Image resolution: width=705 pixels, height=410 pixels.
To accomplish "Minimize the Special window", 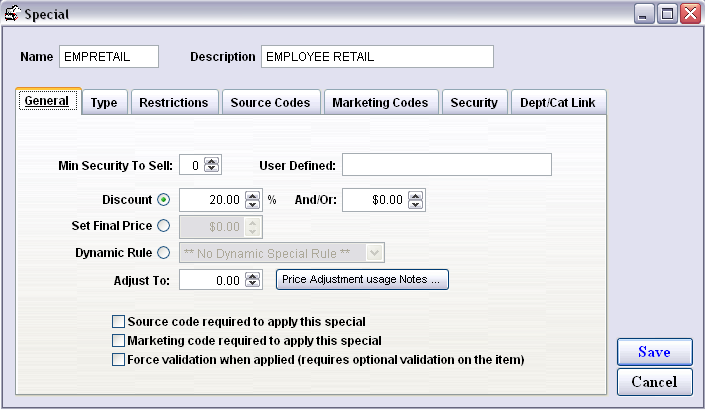I will coord(644,13).
